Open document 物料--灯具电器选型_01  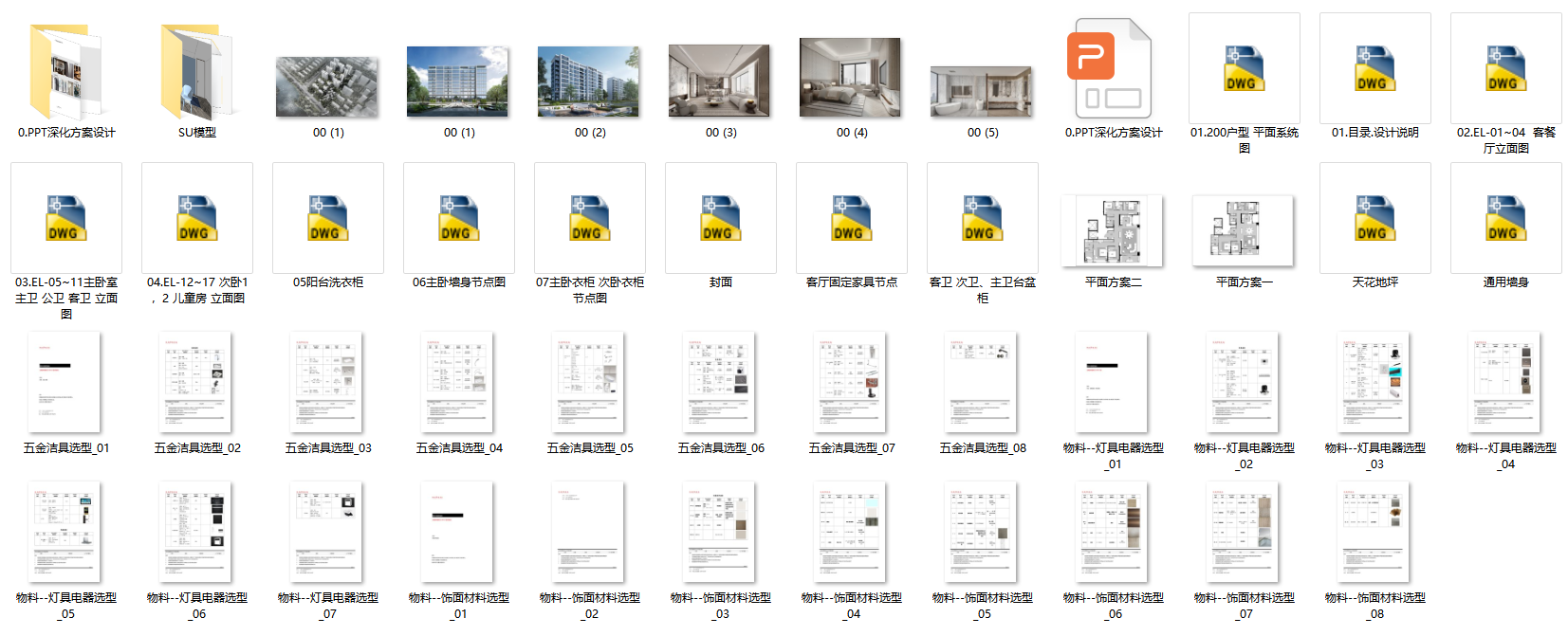point(1112,382)
